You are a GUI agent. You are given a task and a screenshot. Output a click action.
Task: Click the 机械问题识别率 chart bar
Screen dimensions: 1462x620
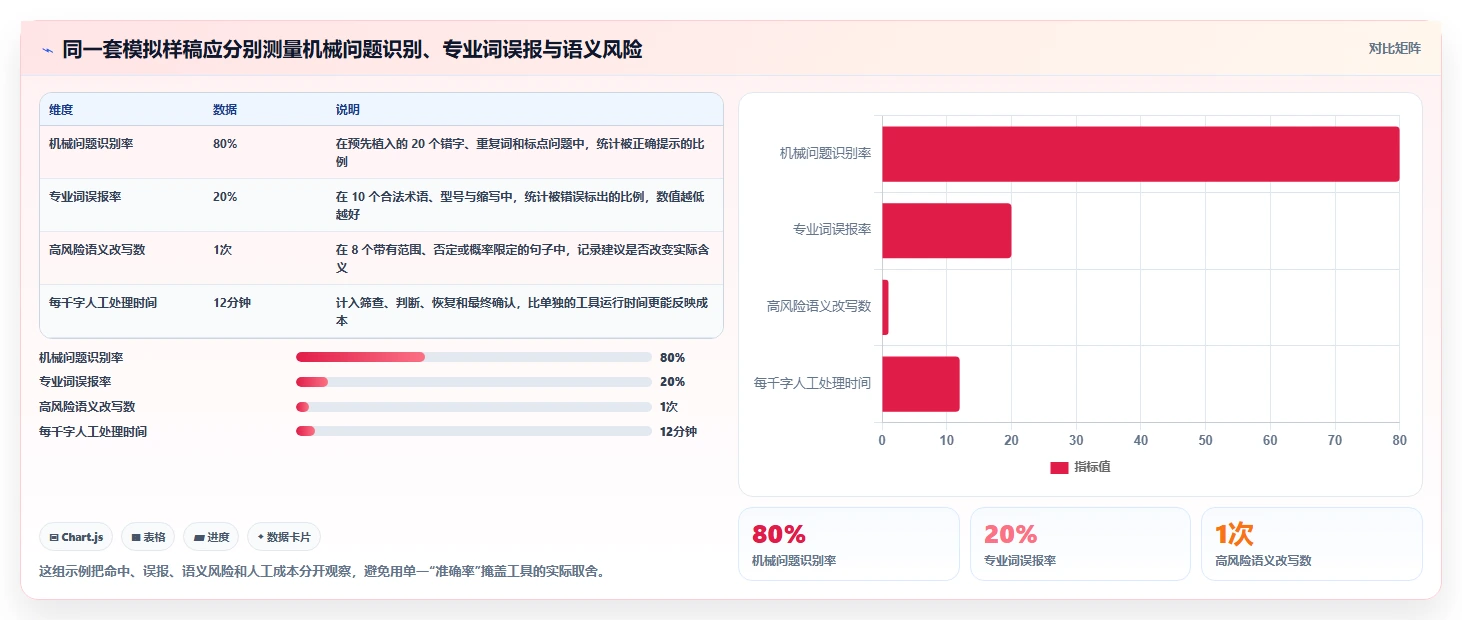point(1140,154)
